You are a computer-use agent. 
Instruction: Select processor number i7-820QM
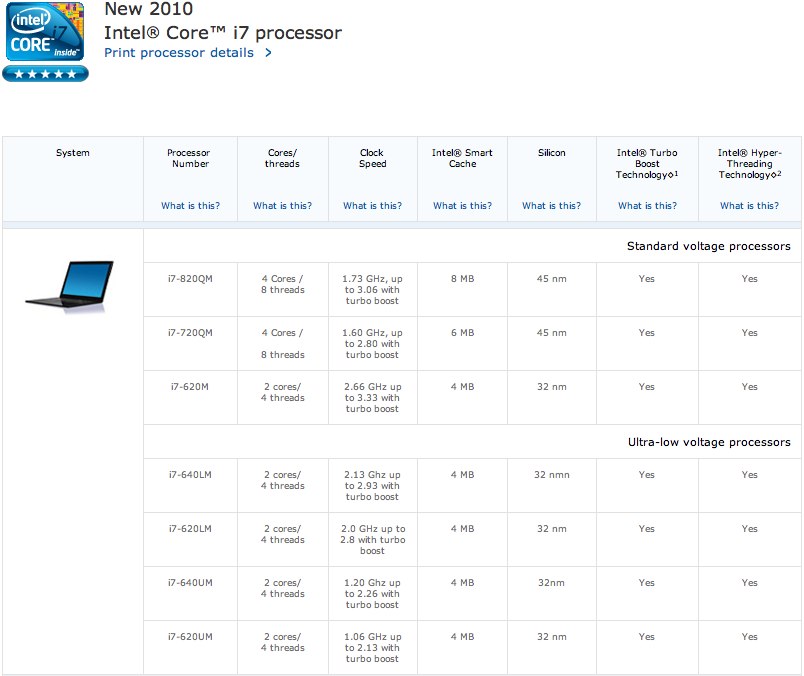coord(190,279)
